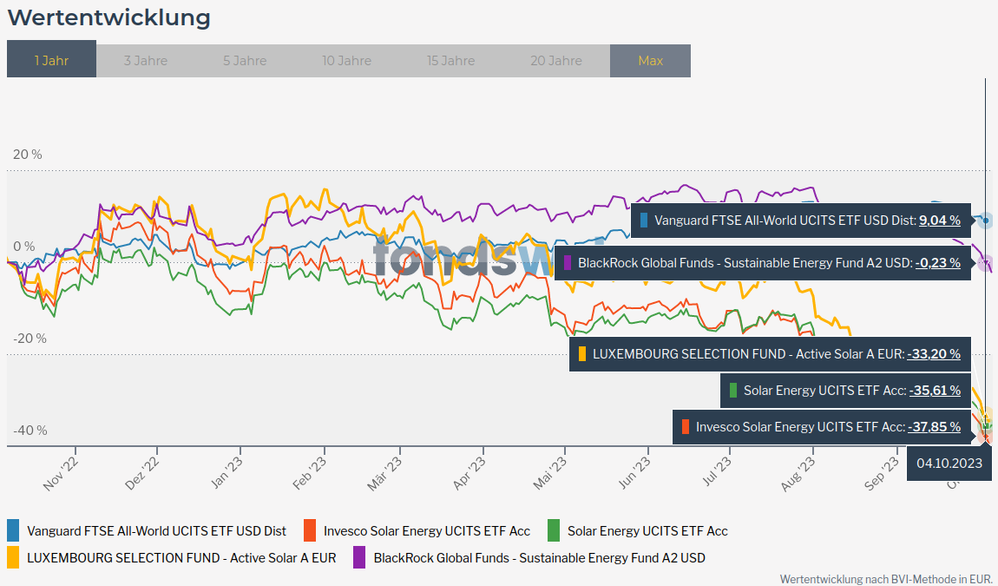This screenshot has height=586, width=998.
Task: Open the 15 Jahre time range
Action: point(450,60)
